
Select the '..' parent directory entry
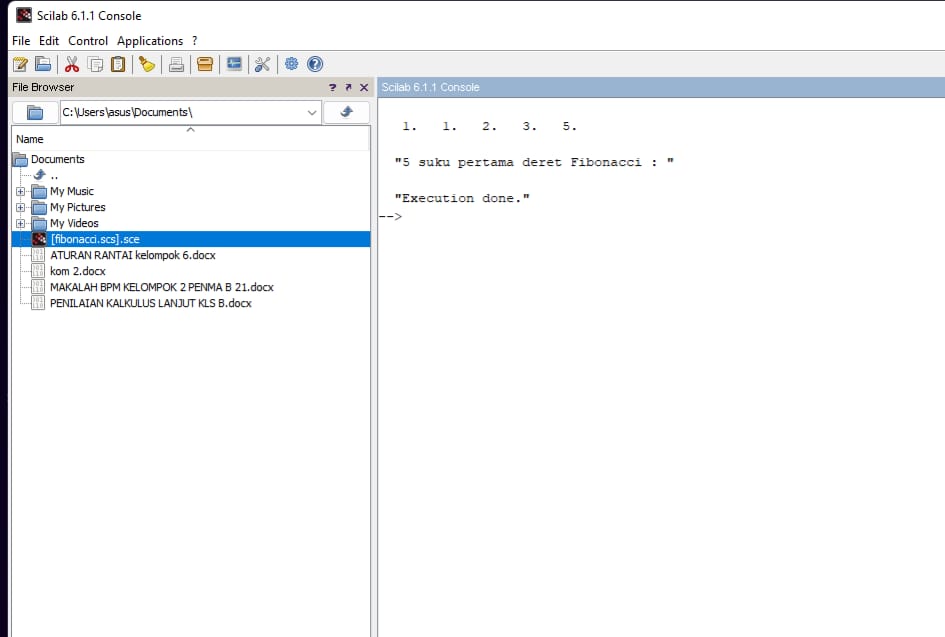pyautogui.click(x=54, y=175)
